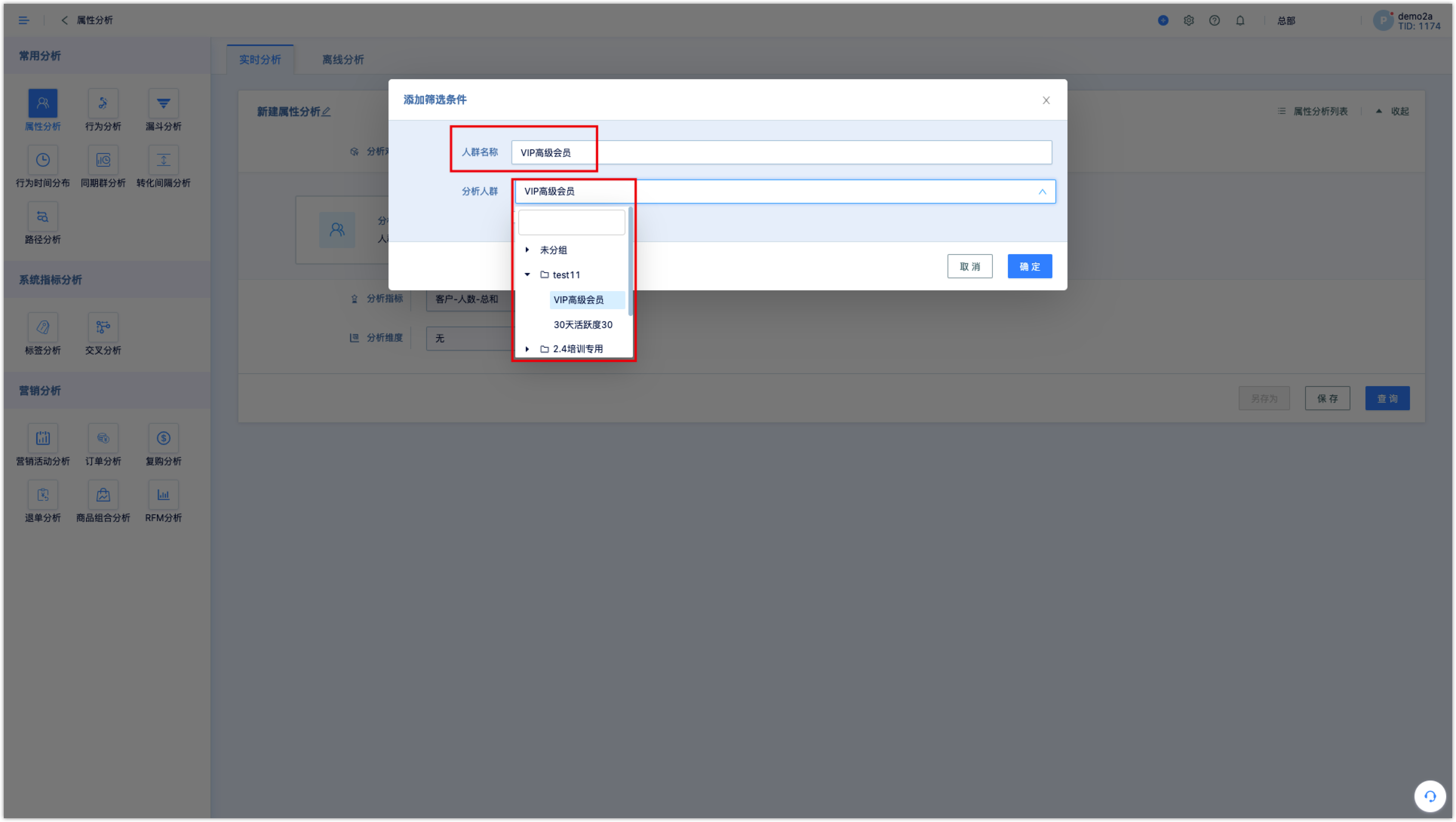Click the 2.4培训专用 folder label
This screenshot has height=822, width=1456.
577,348
